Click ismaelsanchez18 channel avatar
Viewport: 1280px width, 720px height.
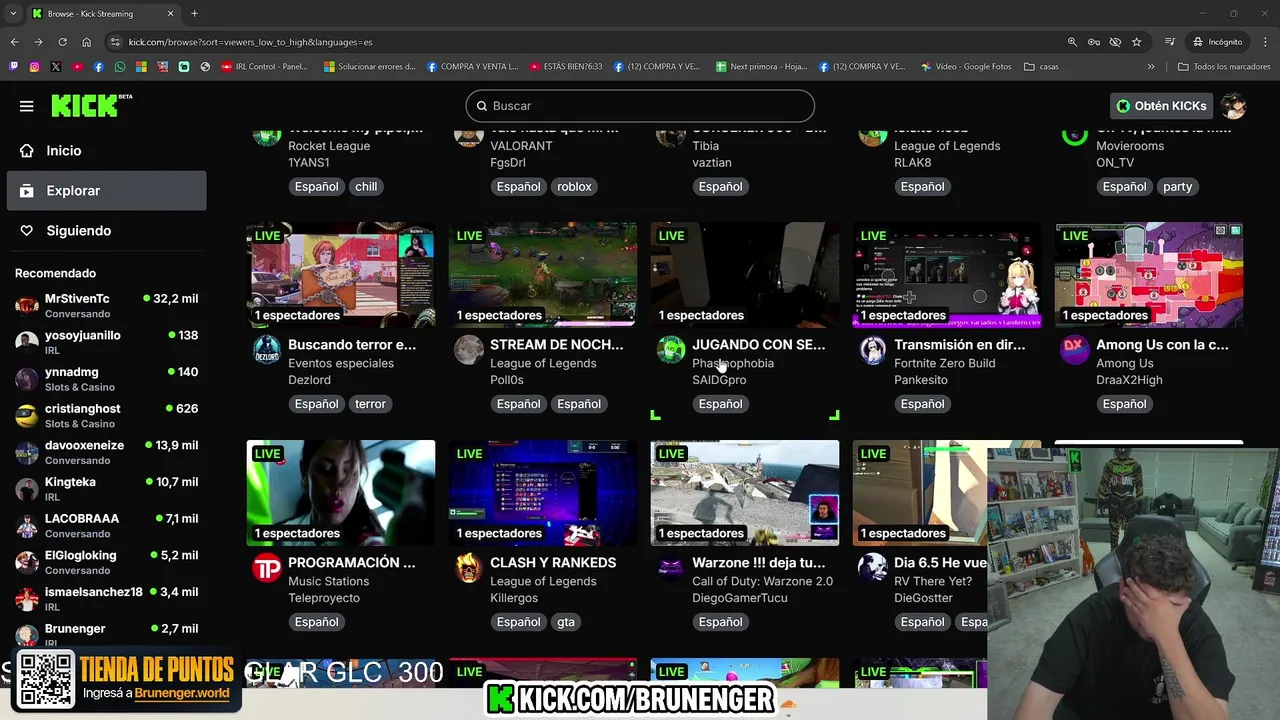[x=27, y=599]
